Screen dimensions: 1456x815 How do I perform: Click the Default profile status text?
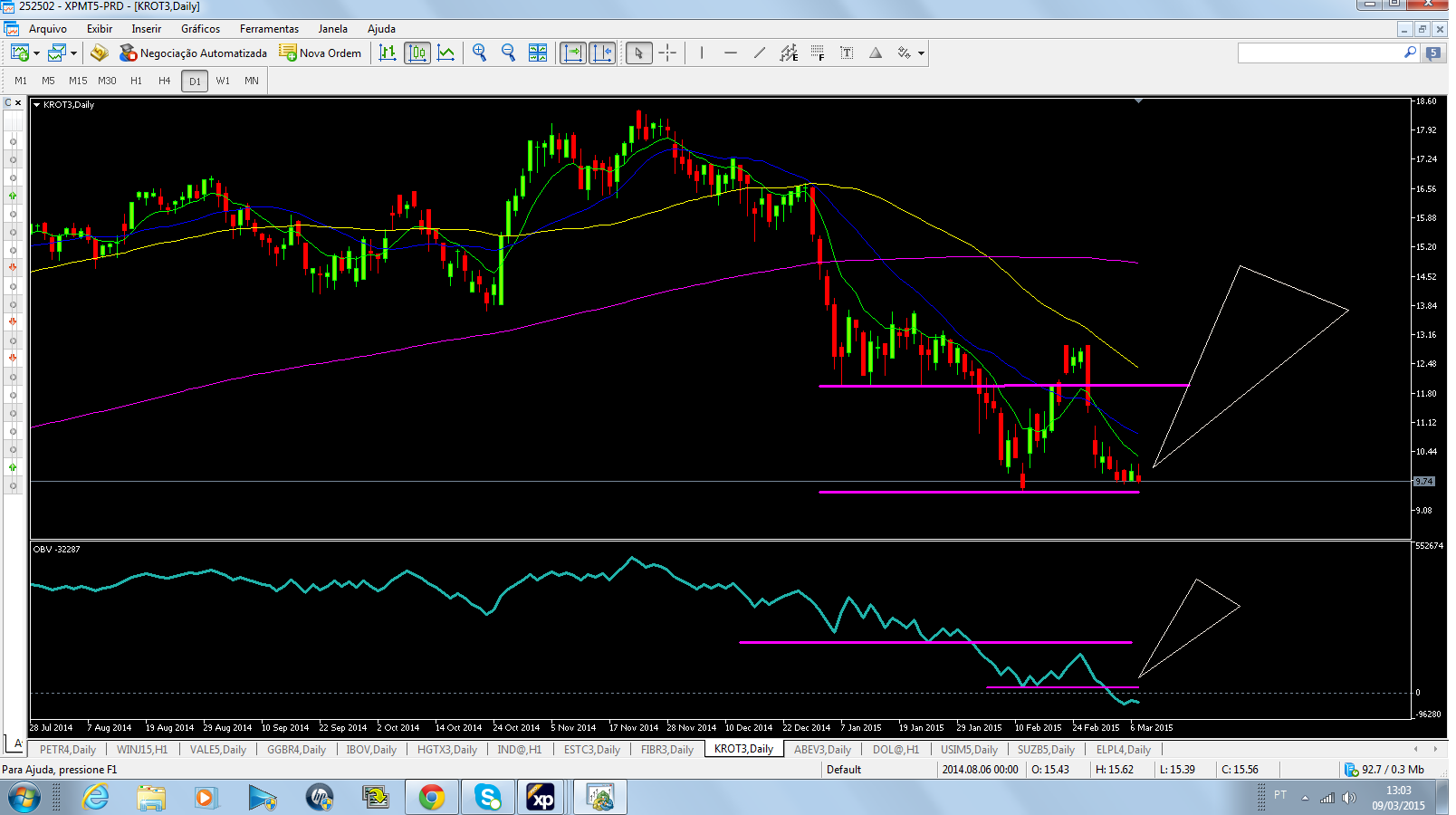coord(844,770)
